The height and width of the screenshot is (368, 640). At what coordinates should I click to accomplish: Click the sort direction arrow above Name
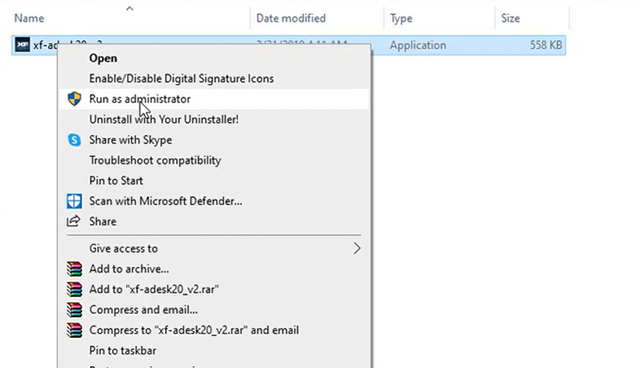tap(129, 8)
